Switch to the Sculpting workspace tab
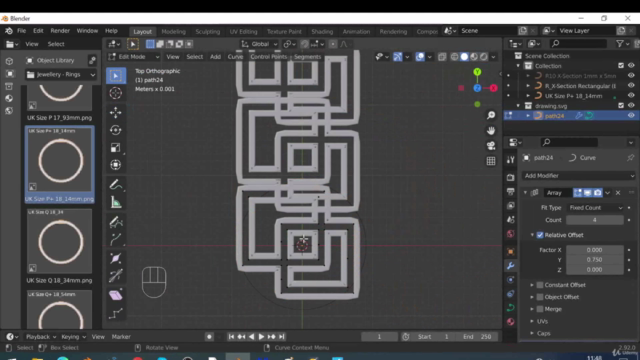This screenshot has height=360, width=640. 207,31
